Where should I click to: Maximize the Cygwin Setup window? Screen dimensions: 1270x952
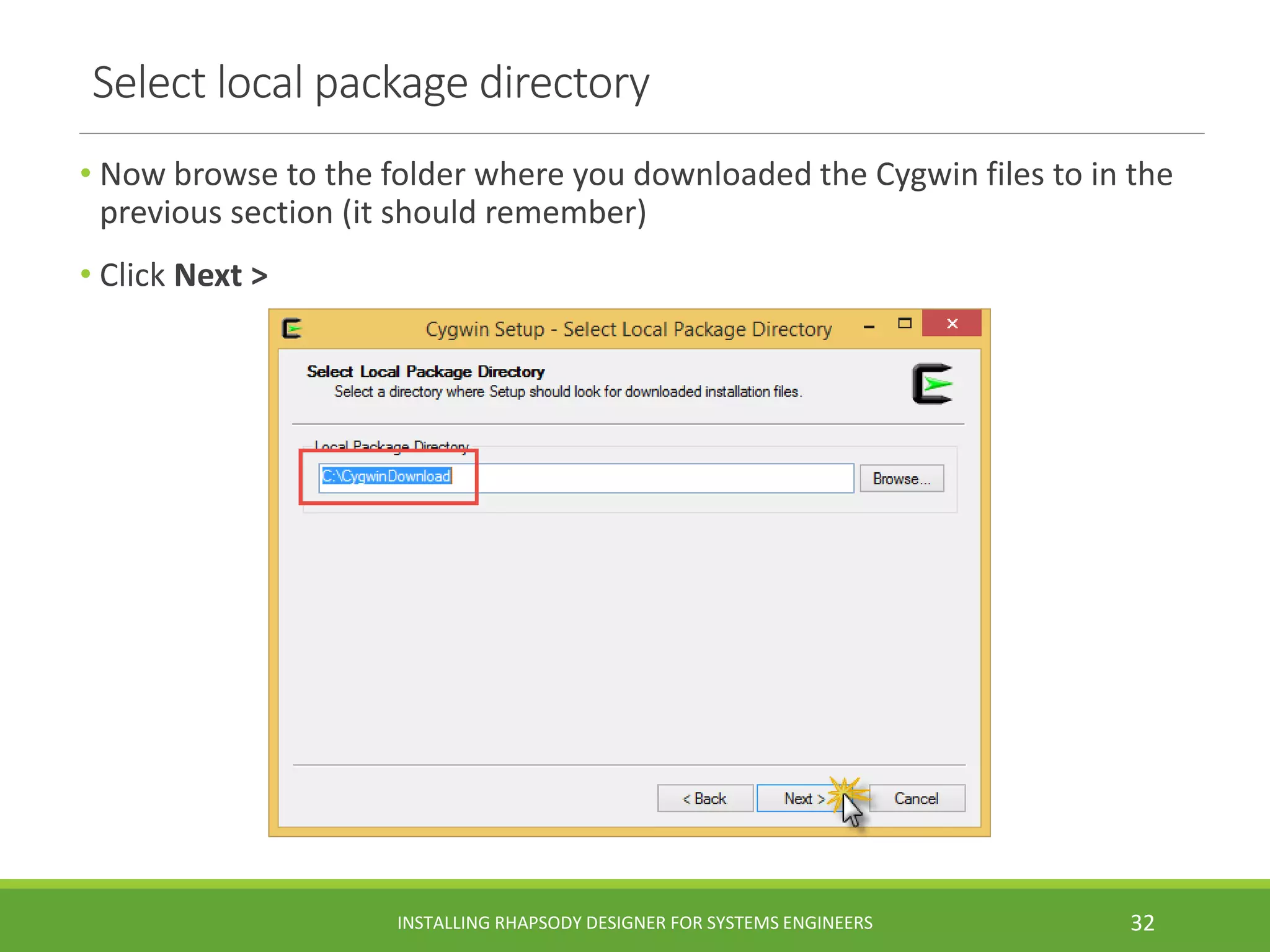click(x=905, y=324)
